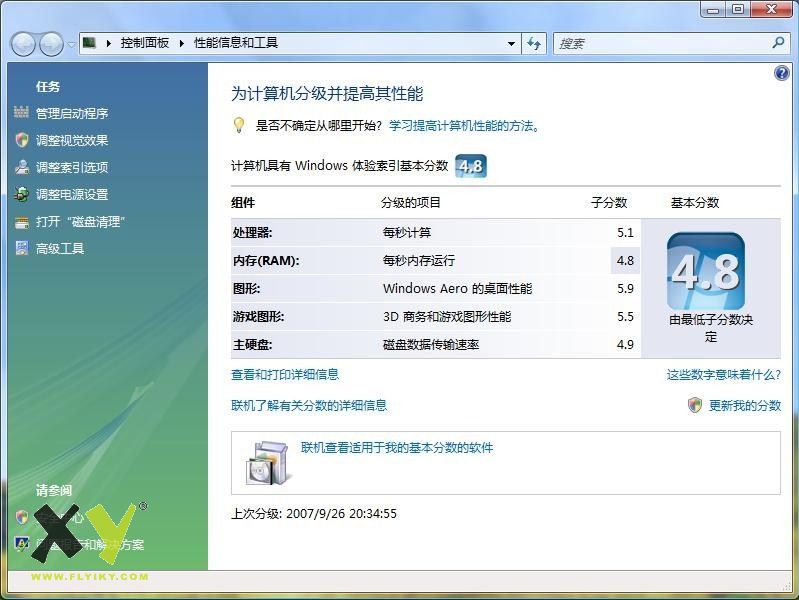Click the refresh button beside address bar
This screenshot has height=600, width=799.
point(534,44)
